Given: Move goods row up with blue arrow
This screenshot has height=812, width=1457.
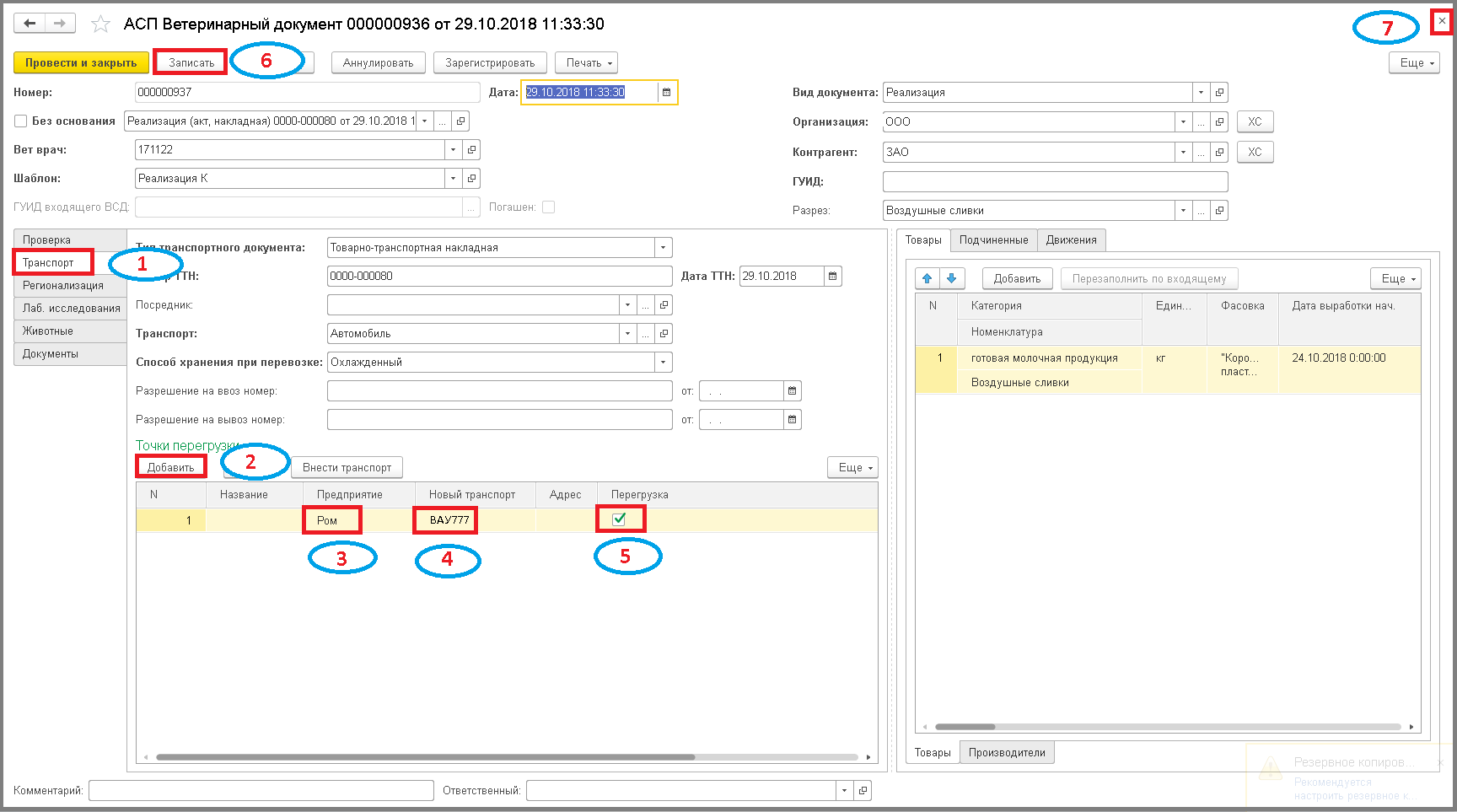Looking at the screenshot, I should point(927,278).
